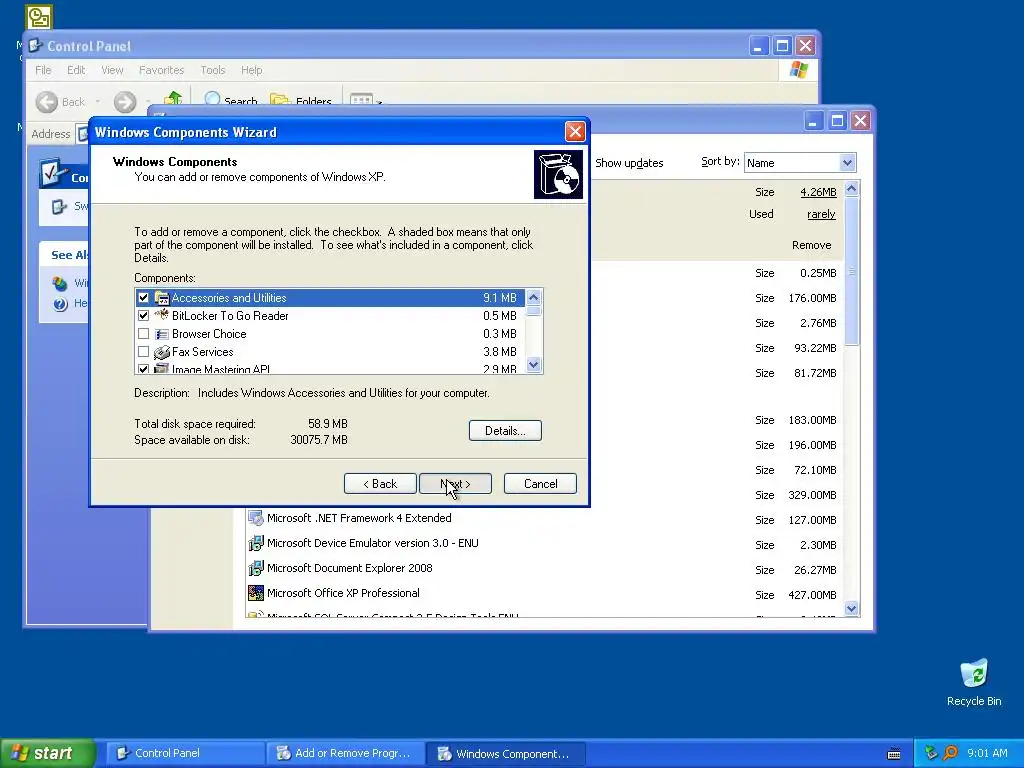Continue the wizard with the Next button
This screenshot has width=1024, height=768.
pos(455,484)
